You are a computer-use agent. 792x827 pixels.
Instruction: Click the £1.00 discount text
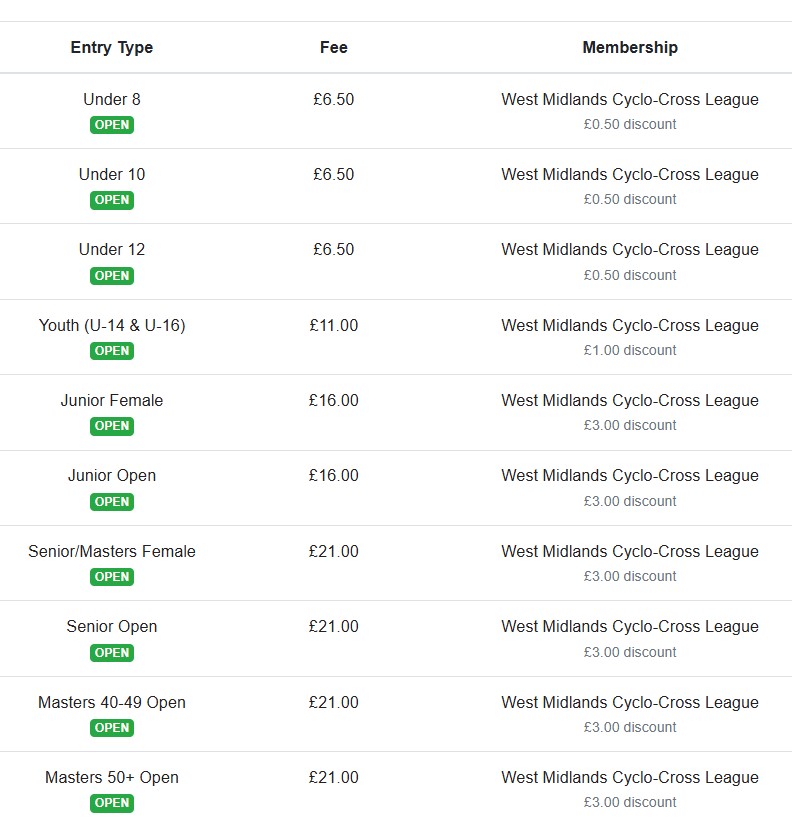pos(630,350)
